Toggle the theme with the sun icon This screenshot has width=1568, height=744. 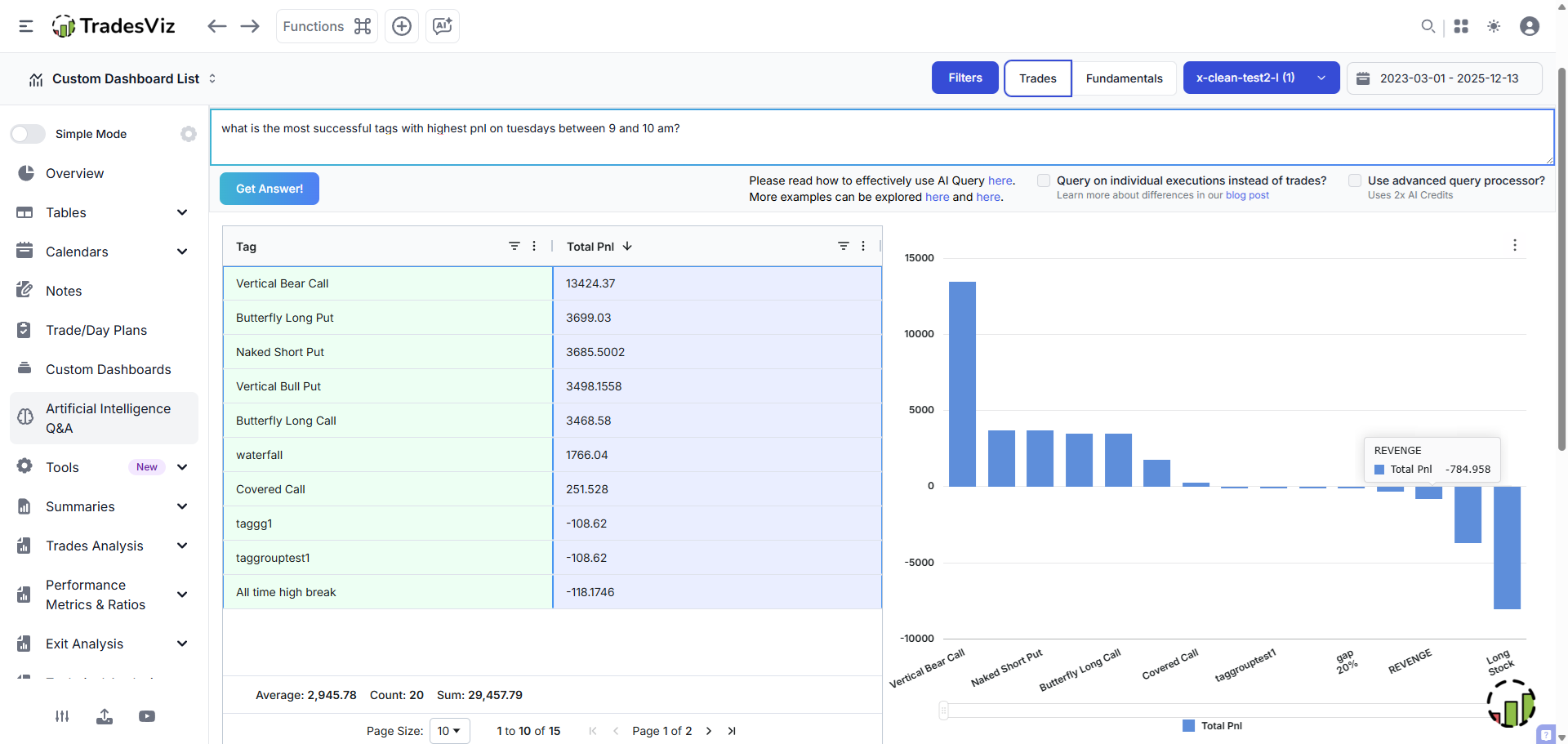click(x=1494, y=26)
